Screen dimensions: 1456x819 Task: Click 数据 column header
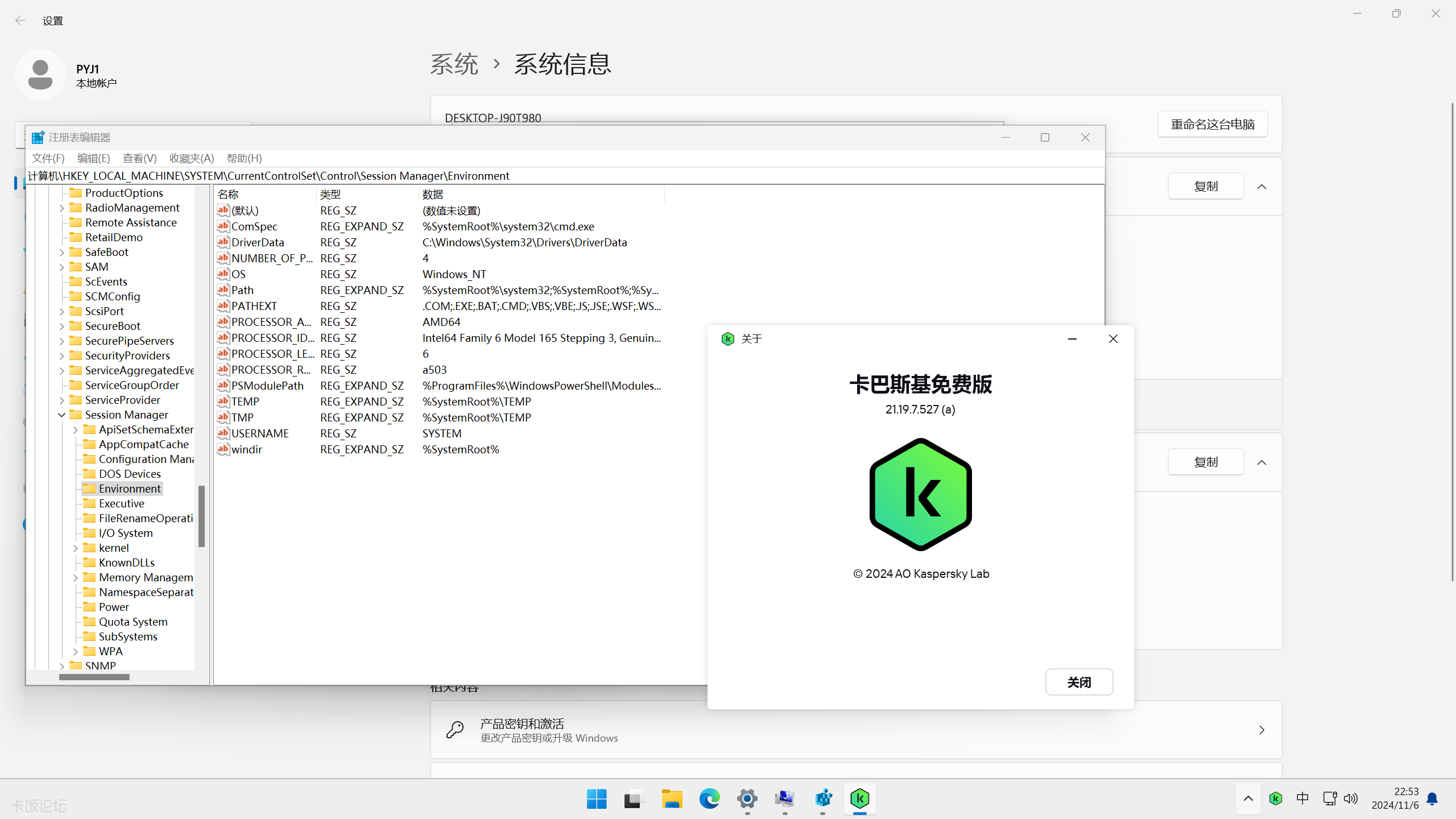(541, 194)
